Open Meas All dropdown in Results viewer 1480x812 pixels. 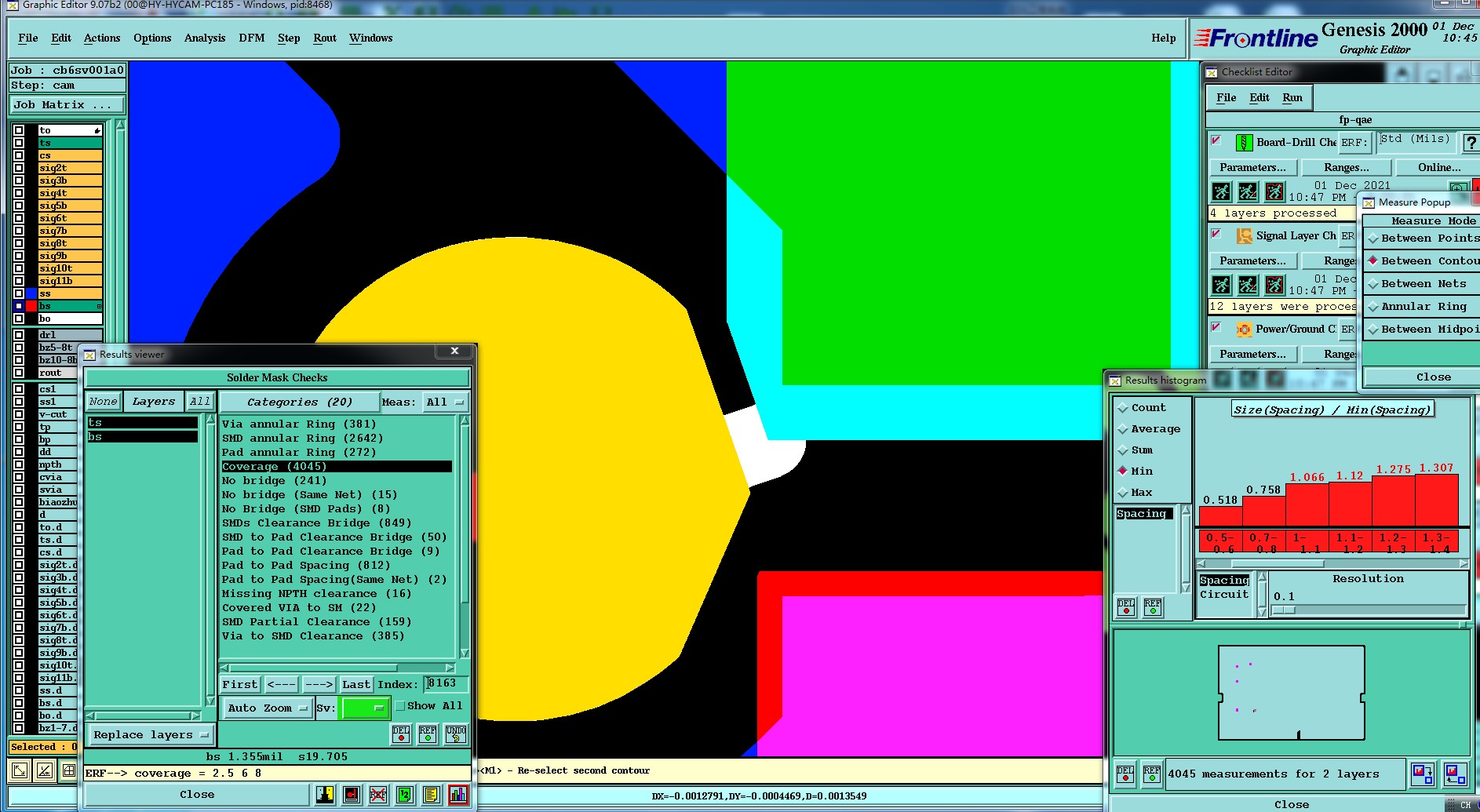coord(445,402)
